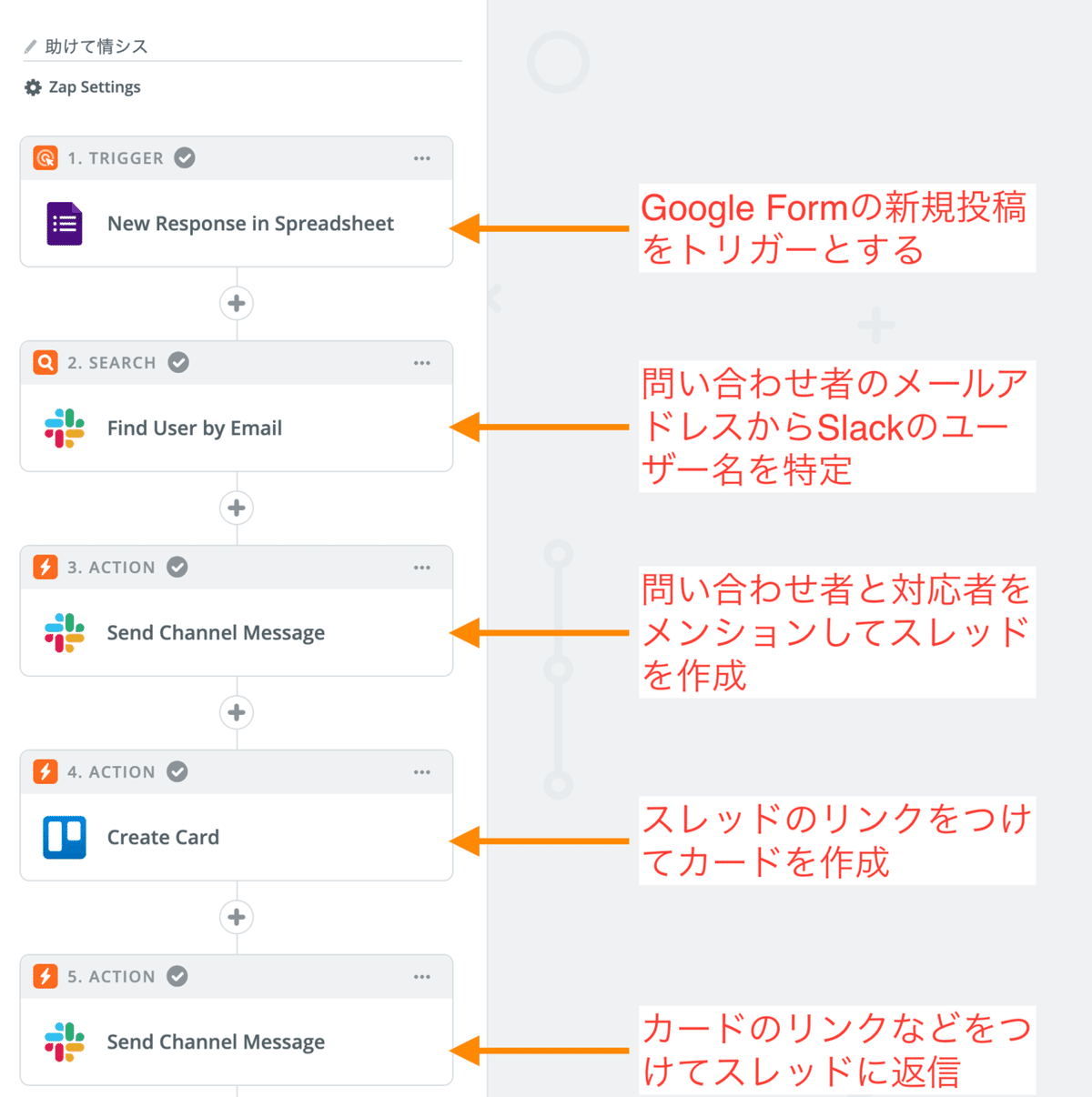Open the three-dot menu on step 3 Action
This screenshot has width=1092, height=1097.
click(421, 568)
